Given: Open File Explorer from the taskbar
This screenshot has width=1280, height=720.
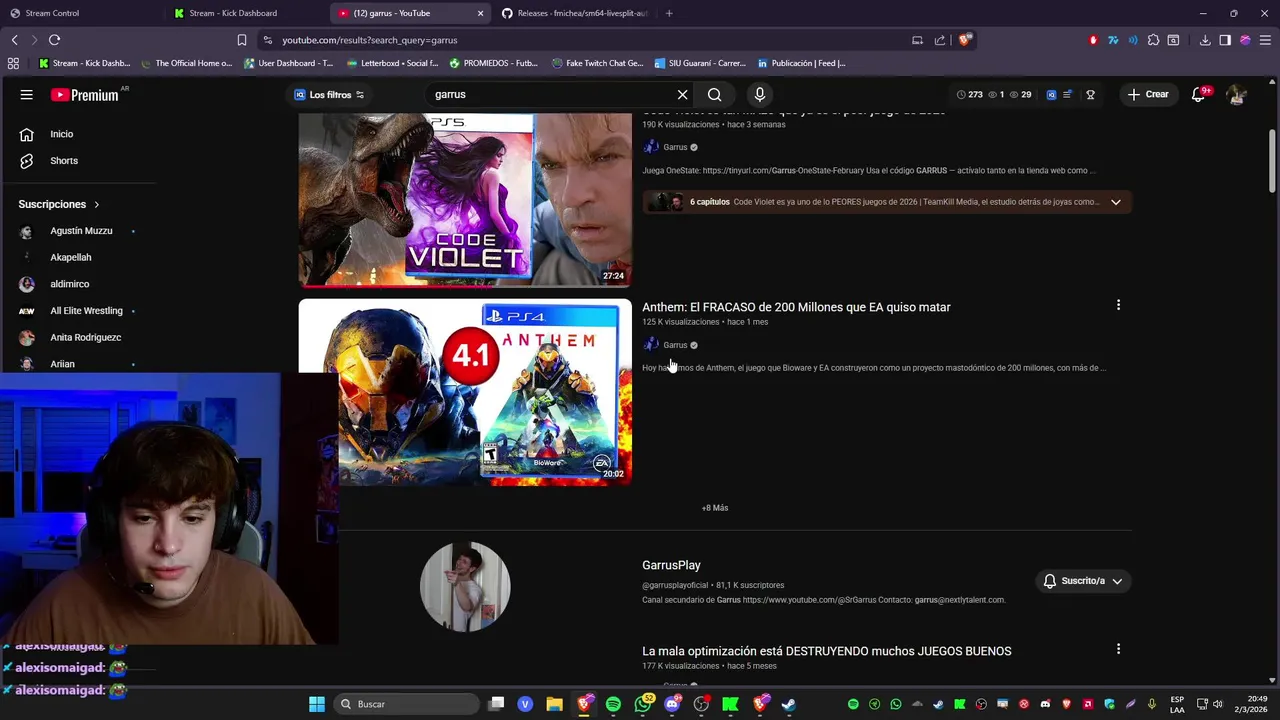Looking at the screenshot, I should [x=554, y=704].
